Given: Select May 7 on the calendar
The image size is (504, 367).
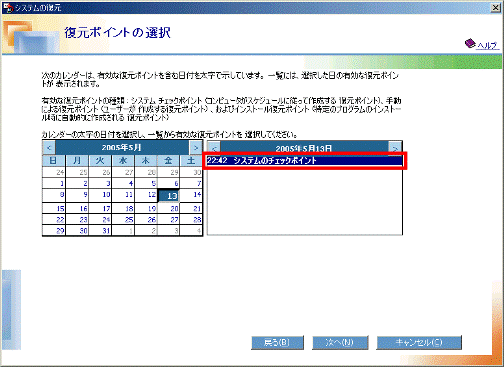Looking at the screenshot, I should tap(191, 183).
